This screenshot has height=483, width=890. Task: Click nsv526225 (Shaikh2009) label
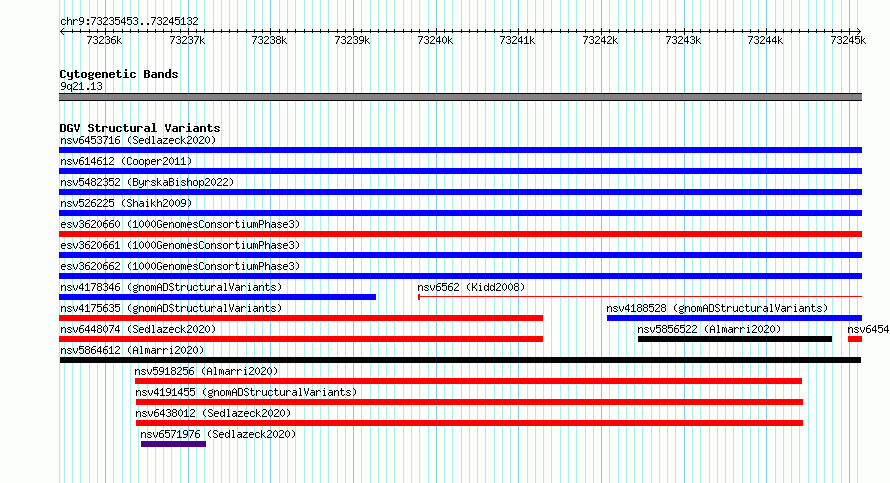pyautogui.click(x=126, y=203)
